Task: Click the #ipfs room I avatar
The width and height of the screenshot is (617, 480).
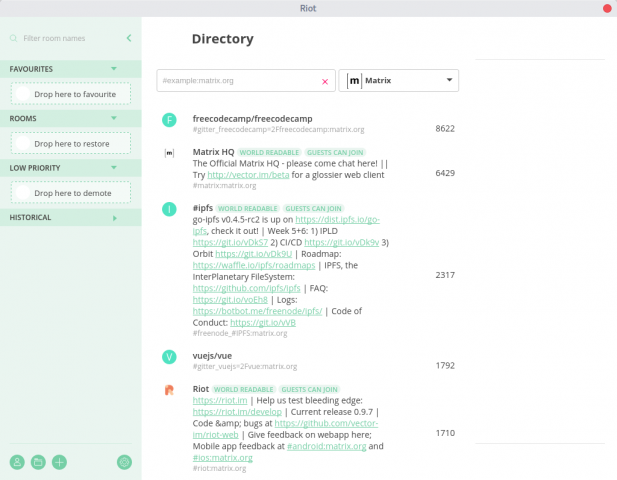Action: click(x=169, y=209)
